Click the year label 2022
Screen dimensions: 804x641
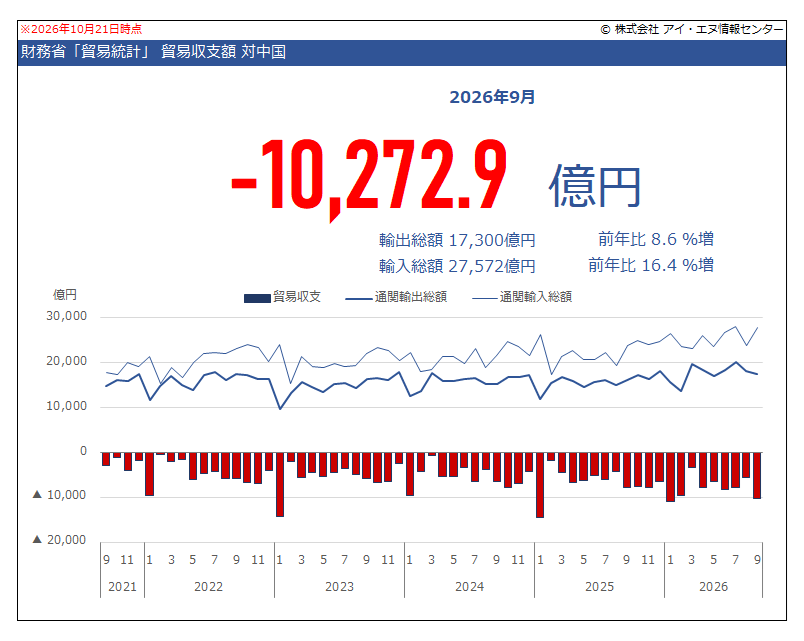tap(209, 587)
